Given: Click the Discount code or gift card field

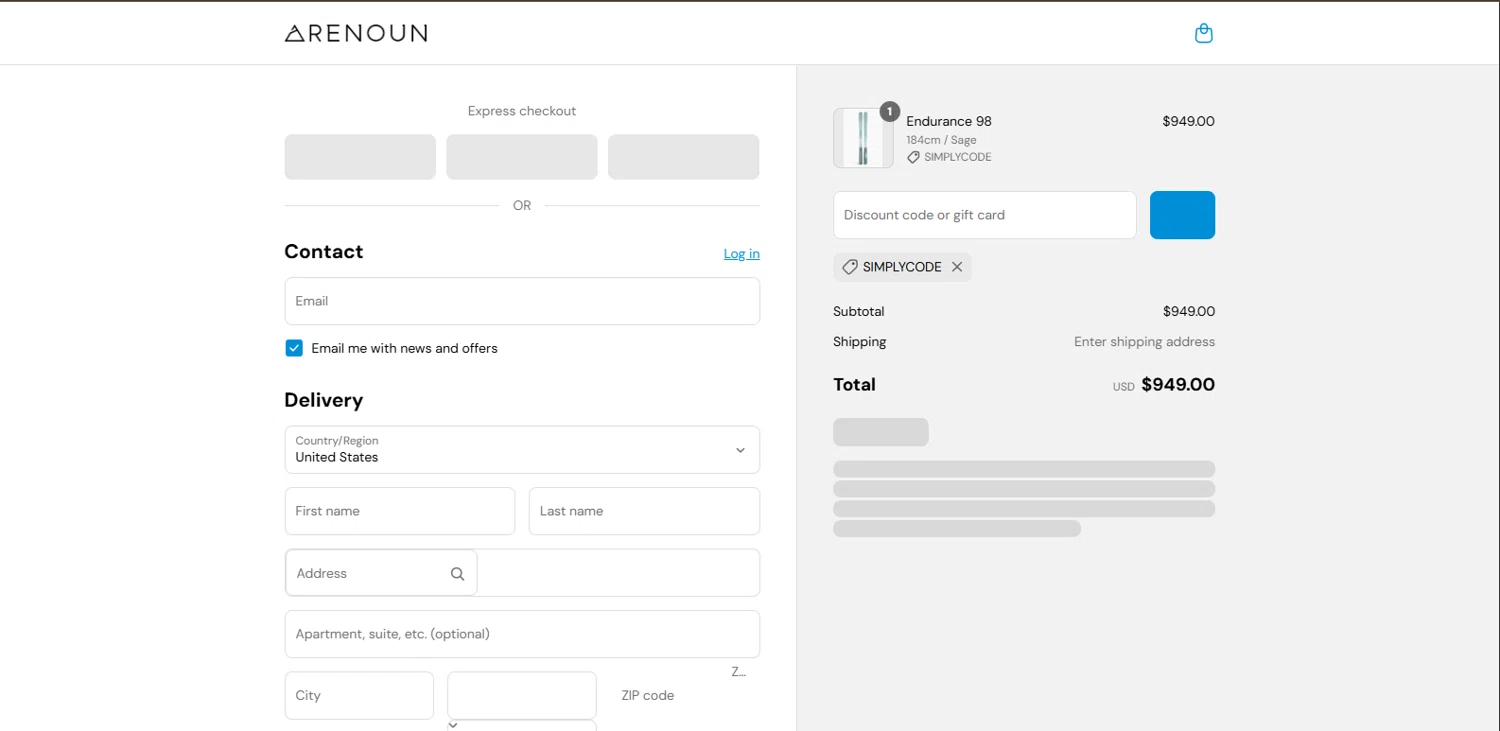Looking at the screenshot, I should point(985,215).
